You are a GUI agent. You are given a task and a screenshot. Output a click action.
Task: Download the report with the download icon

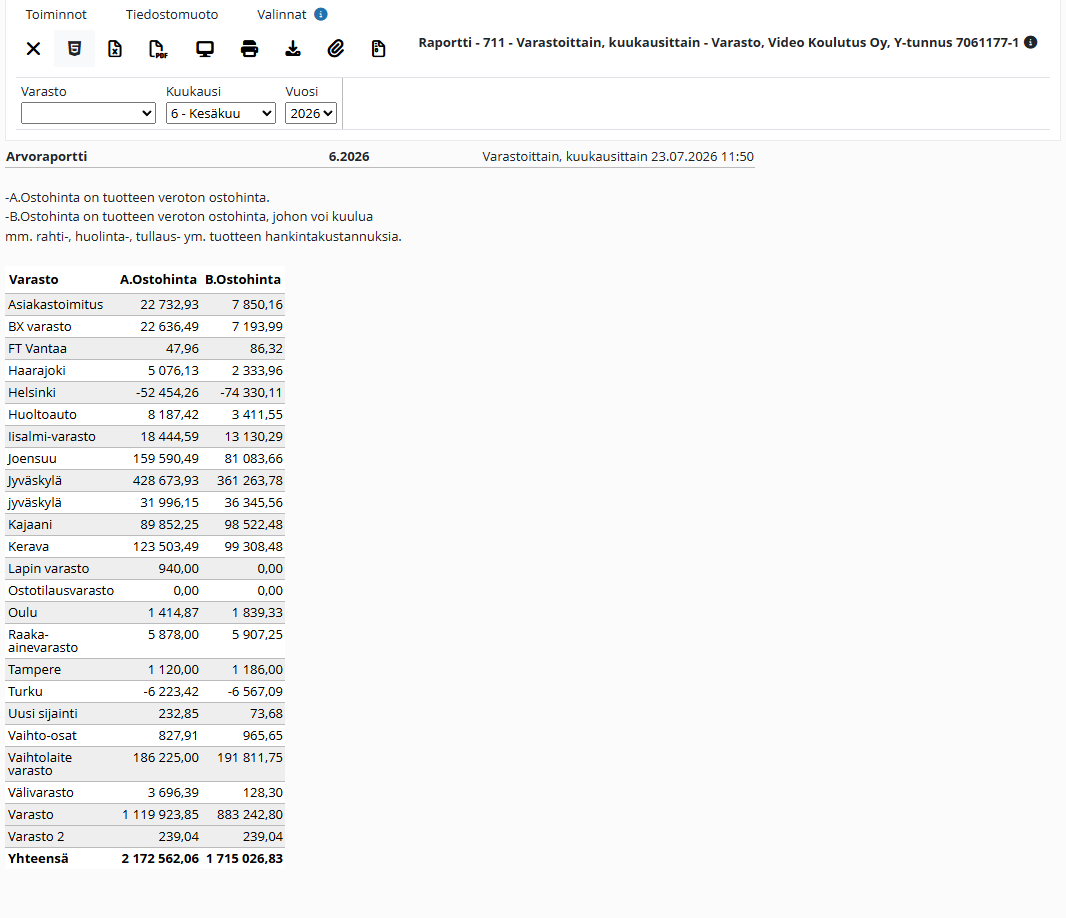(x=293, y=49)
